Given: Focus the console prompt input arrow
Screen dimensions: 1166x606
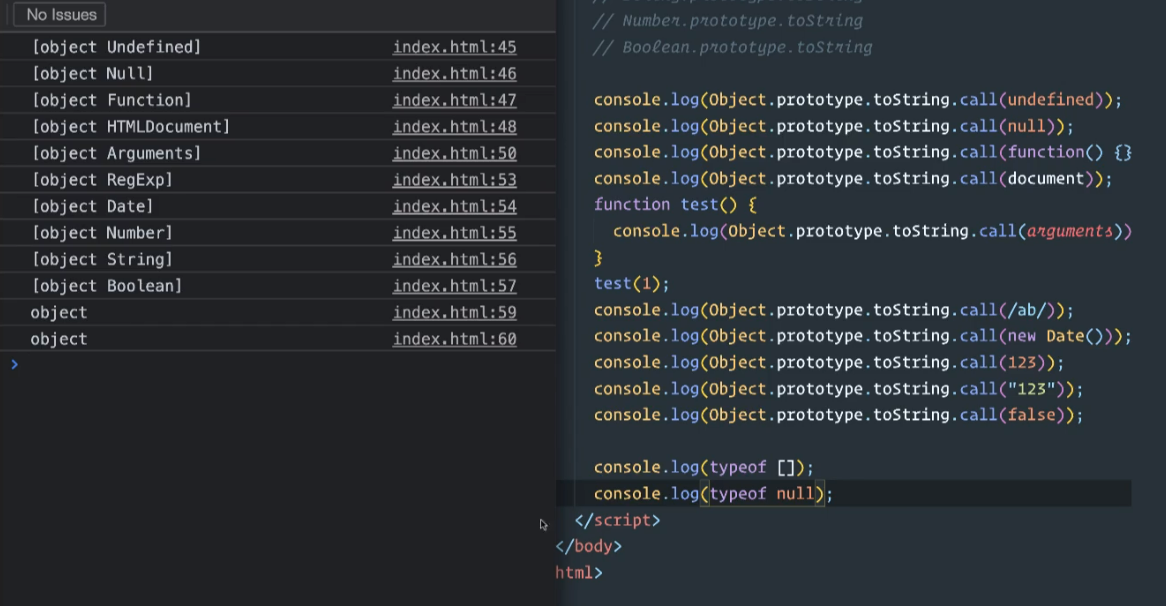Looking at the screenshot, I should coord(14,364).
